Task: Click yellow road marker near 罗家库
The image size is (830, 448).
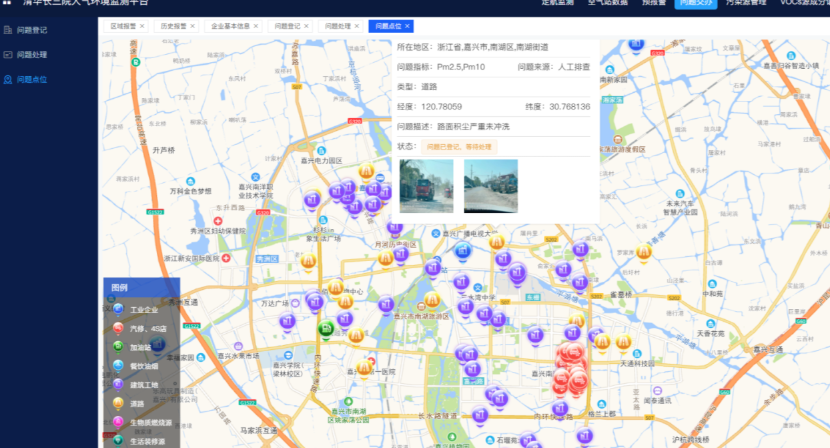Action: tap(644, 253)
